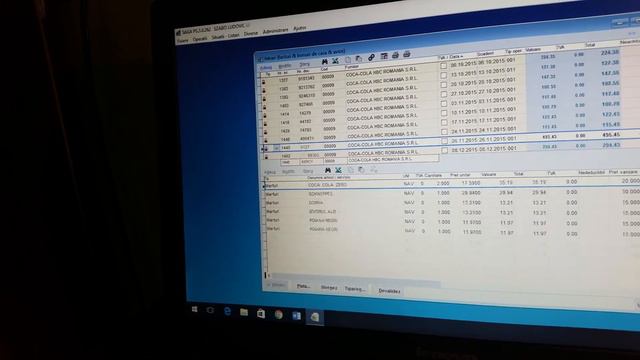Image resolution: width=640 pixels, height=360 pixels.
Task: Tick checkbox on row dated 20.10.2015
Action: coord(444,84)
